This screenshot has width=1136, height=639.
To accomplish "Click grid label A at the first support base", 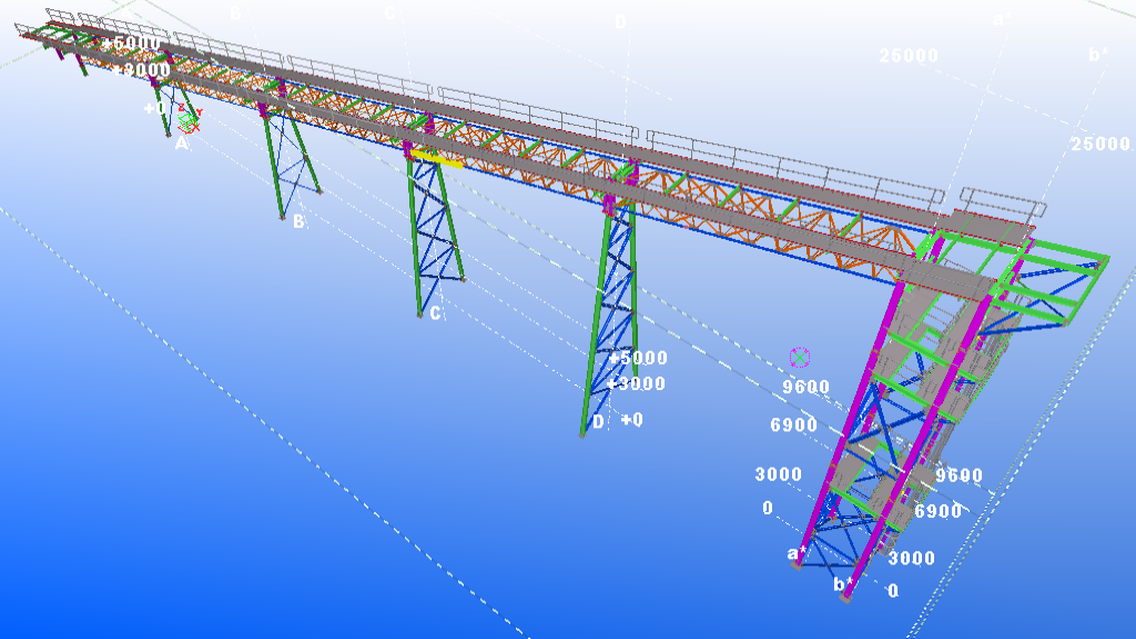I will point(181,144).
